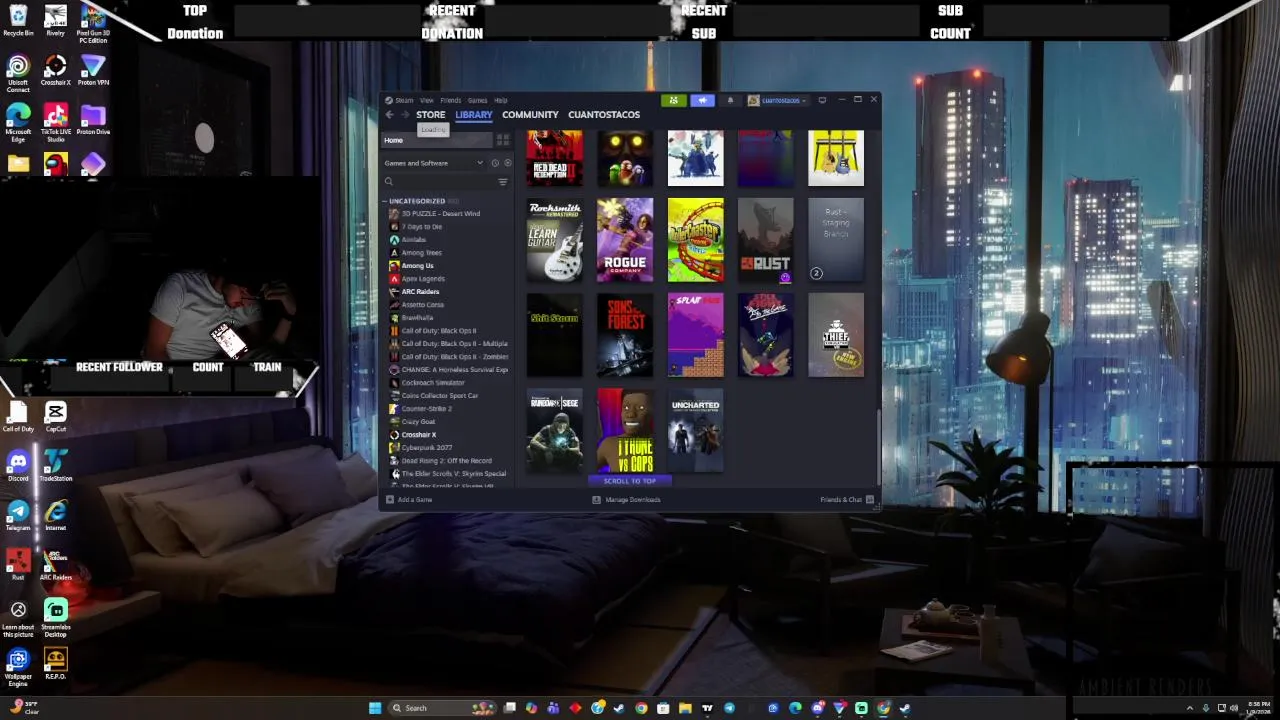Click the SCROLL TO TOP button

tap(629, 481)
